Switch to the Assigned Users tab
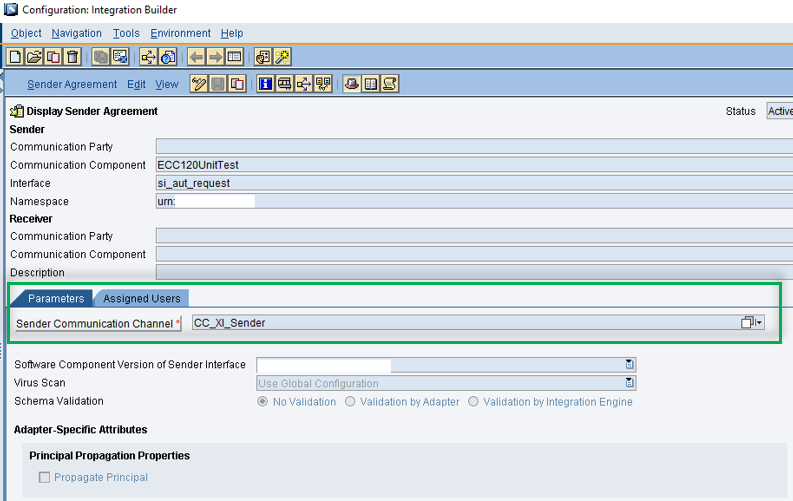The width and height of the screenshot is (793, 501). (142, 298)
